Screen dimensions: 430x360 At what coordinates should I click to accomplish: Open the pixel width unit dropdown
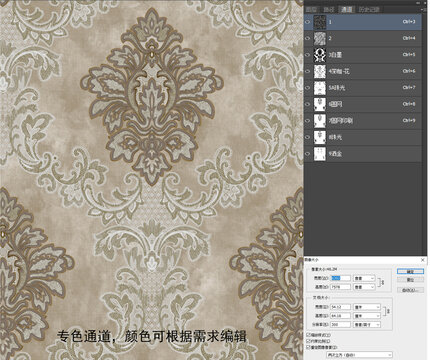coord(364,278)
